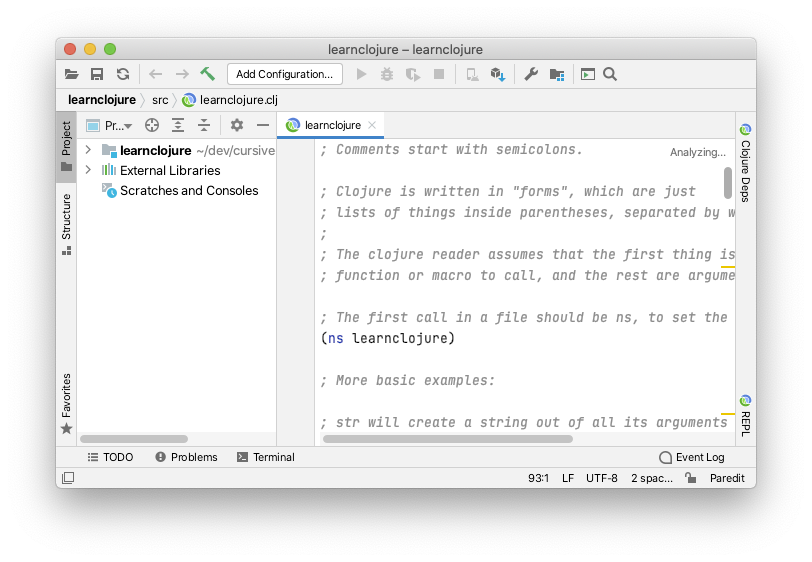Click the Select Opened File crosshair icon
Image resolution: width=812 pixels, height=562 pixels.
pyautogui.click(x=152, y=125)
